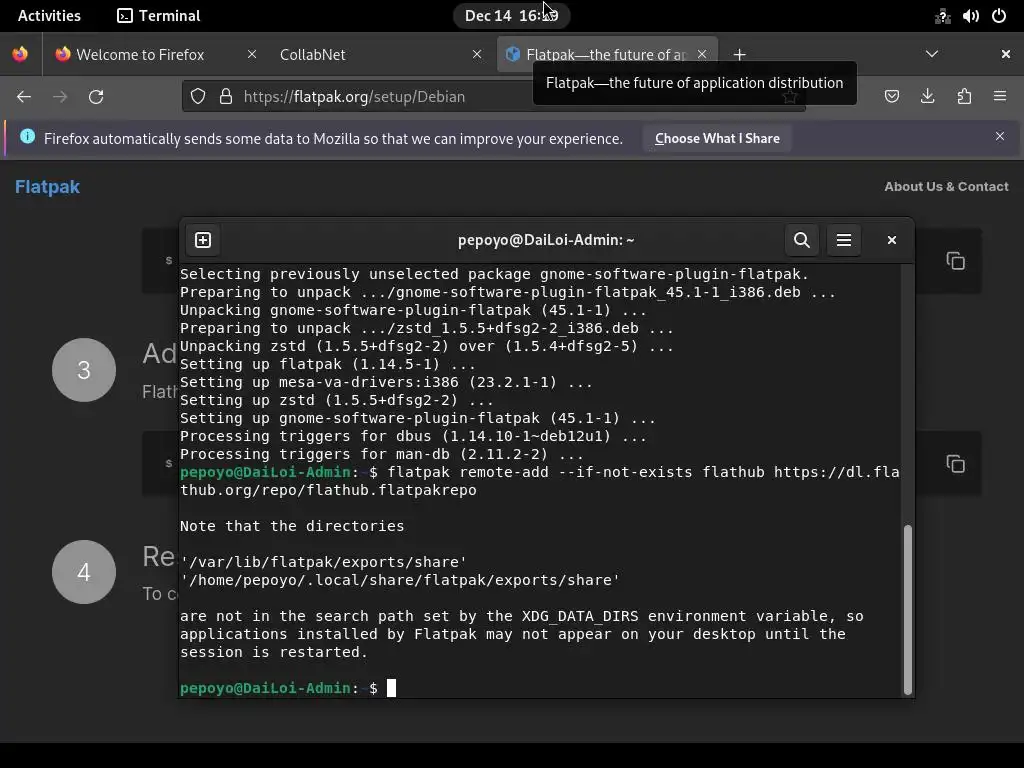Open GNOME Activities overview
Viewport: 1024px width, 768px height.
(49, 16)
